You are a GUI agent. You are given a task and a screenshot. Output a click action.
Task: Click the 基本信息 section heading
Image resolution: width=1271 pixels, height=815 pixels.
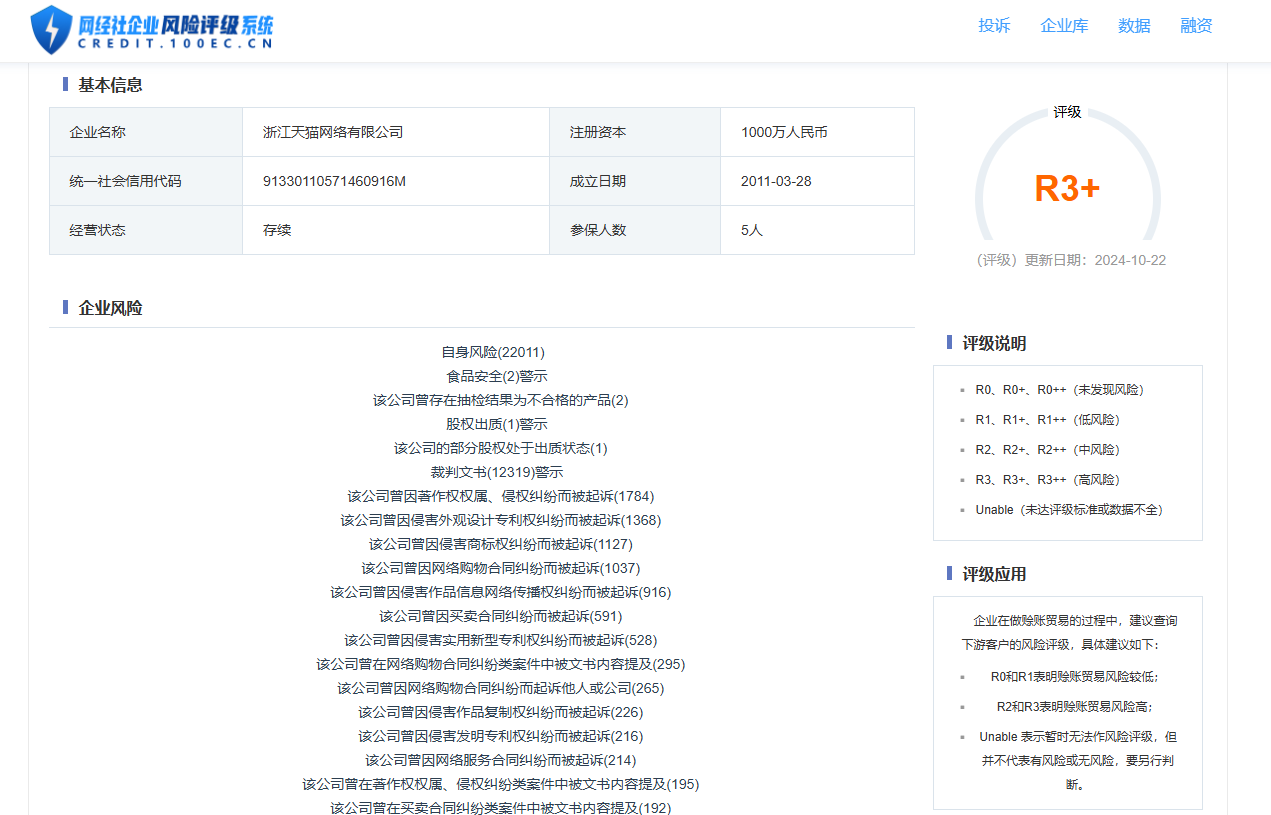[110, 85]
